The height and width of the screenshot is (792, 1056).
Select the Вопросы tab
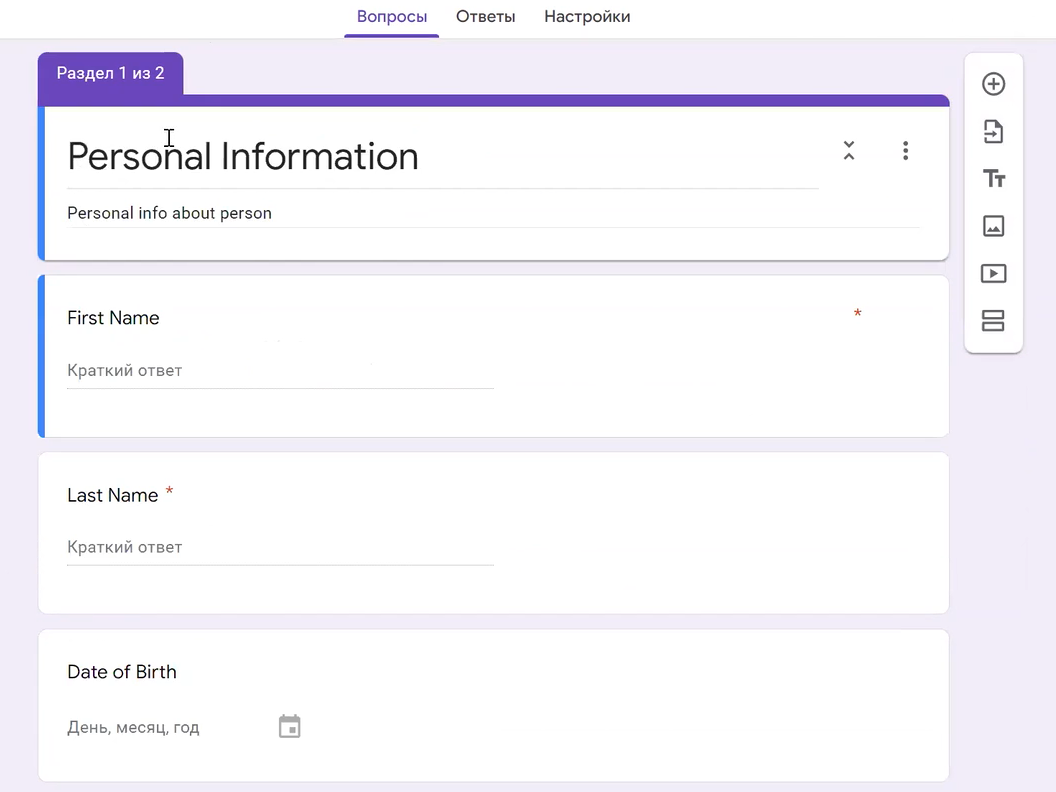[x=391, y=17]
